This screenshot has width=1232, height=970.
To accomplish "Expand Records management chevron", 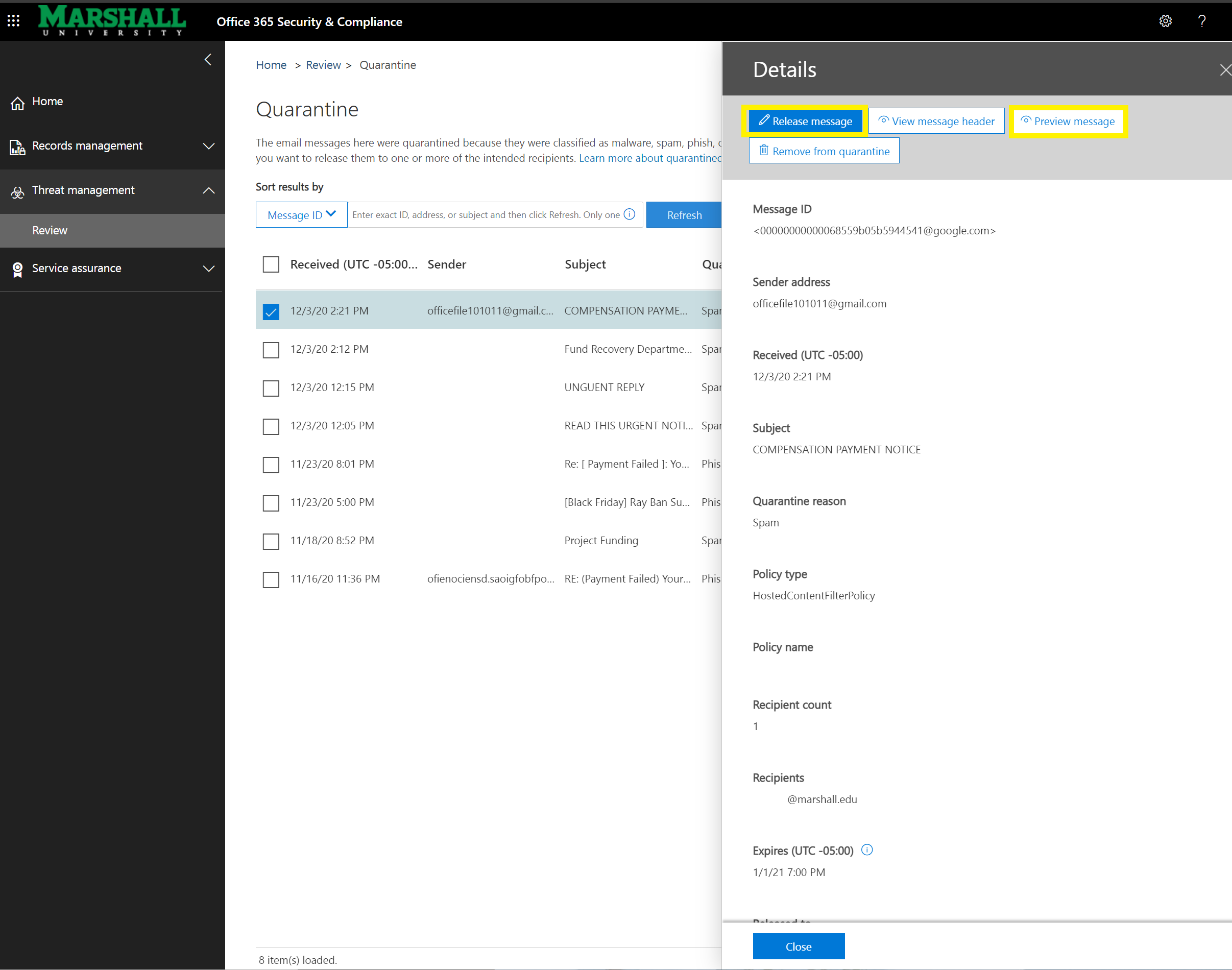I will coord(208,146).
